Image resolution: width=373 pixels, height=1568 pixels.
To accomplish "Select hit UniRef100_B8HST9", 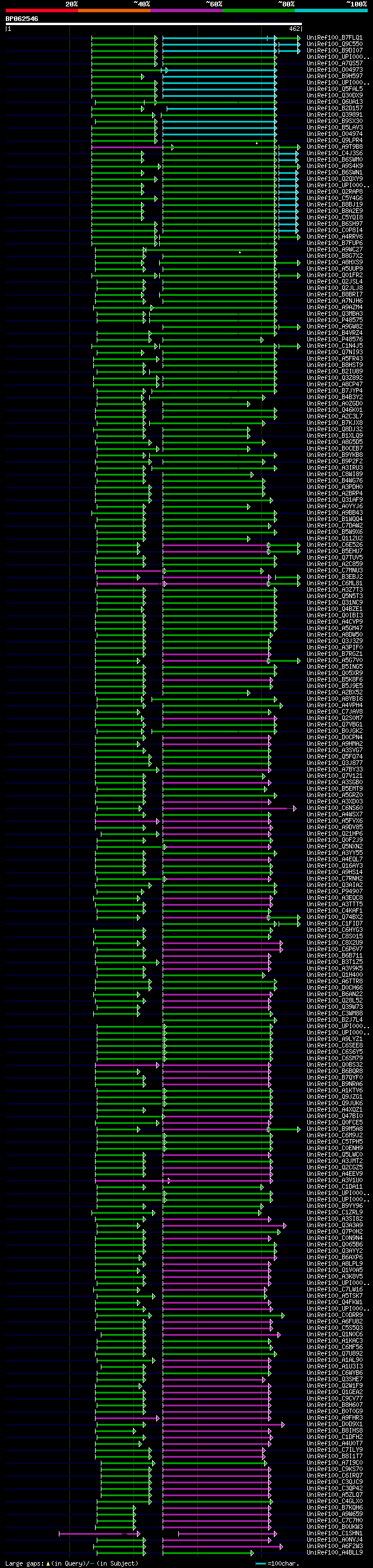I will (x=335, y=365).
